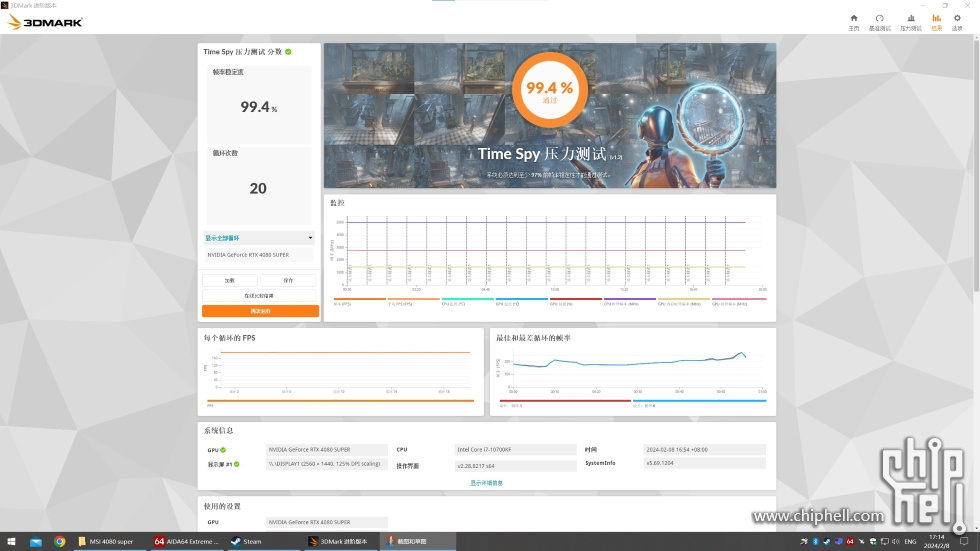
Task: Click the GPU value in 使用的设置 section
Action: 327,522
